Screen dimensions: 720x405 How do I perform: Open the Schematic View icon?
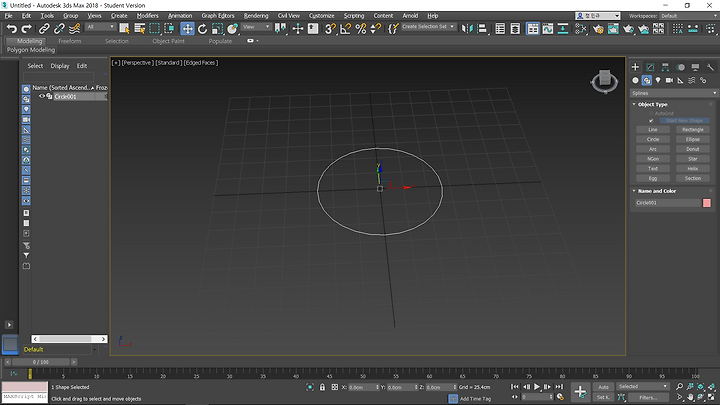(562, 28)
